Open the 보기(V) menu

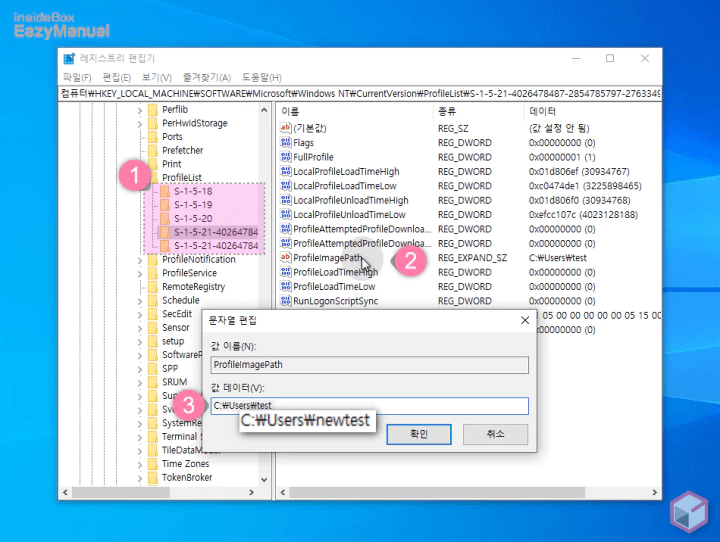pyautogui.click(x=157, y=78)
